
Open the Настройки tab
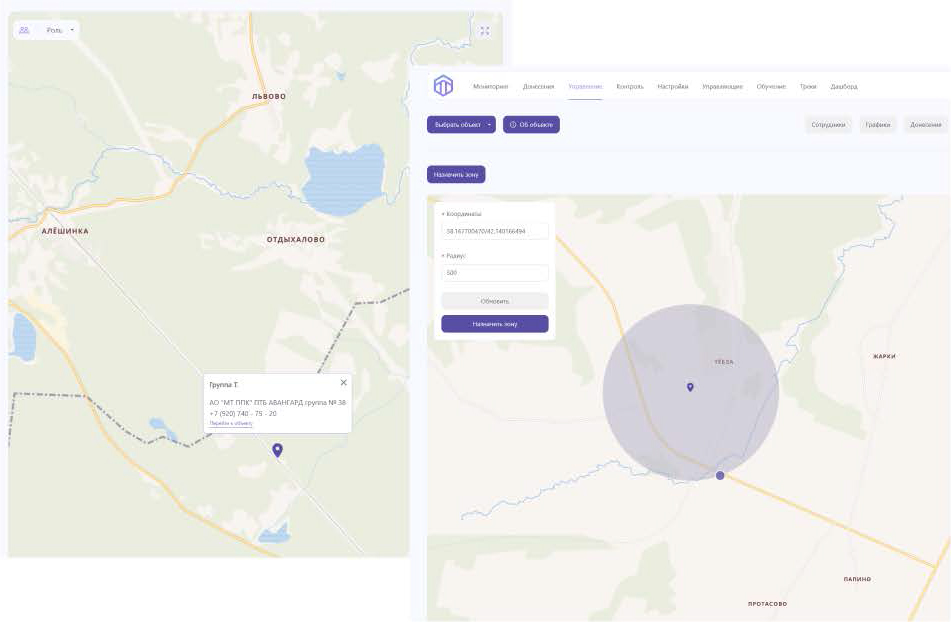tap(672, 86)
